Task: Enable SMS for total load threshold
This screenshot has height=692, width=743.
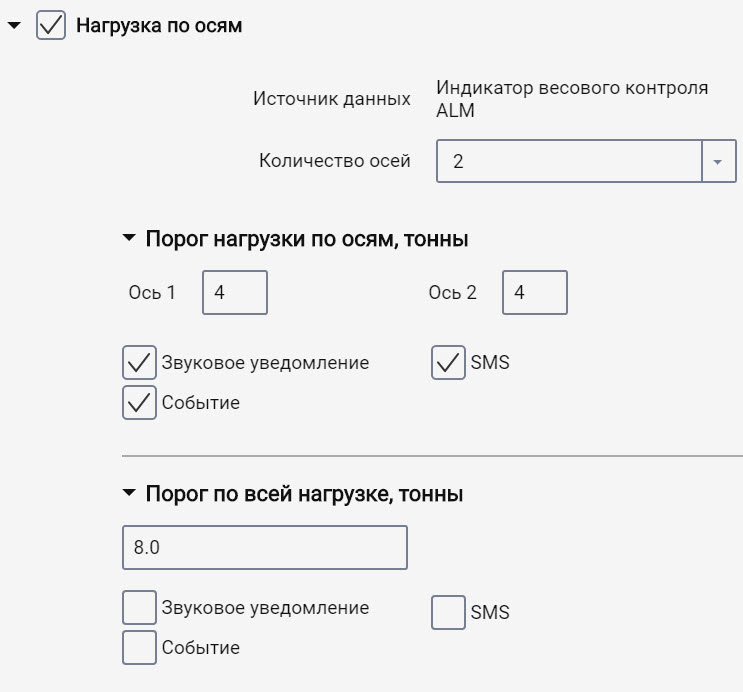Action: (448, 612)
